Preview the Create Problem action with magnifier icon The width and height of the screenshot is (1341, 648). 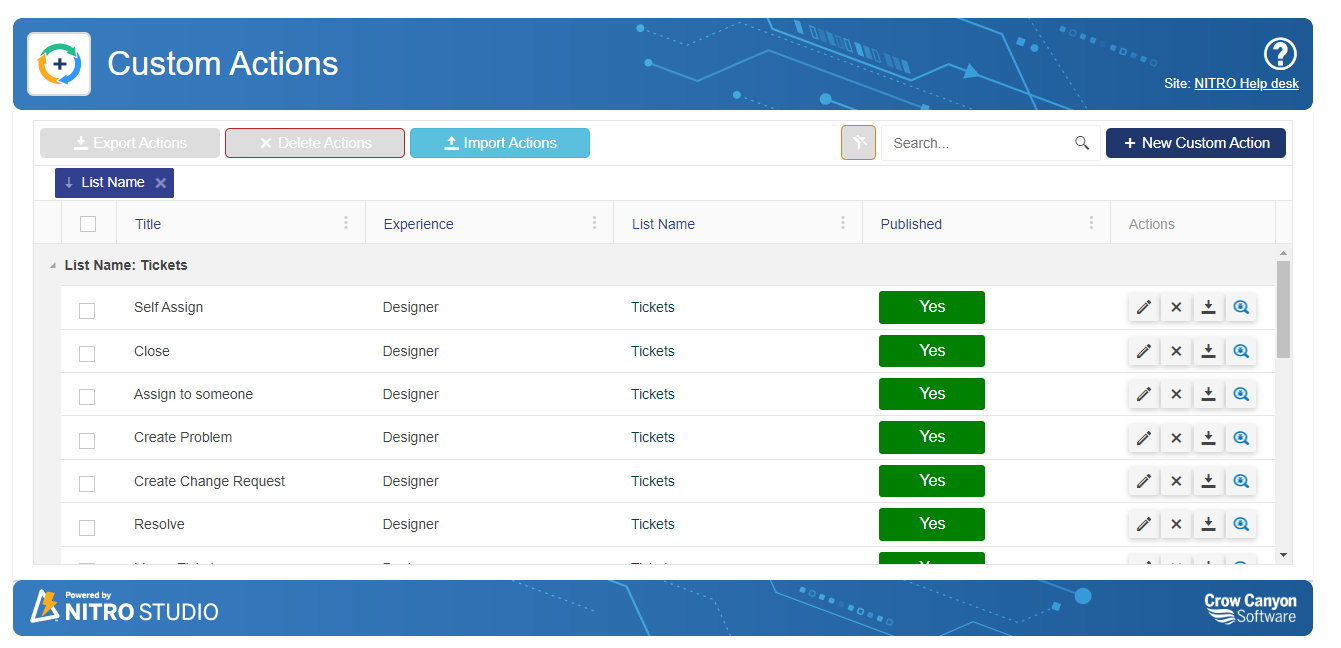pyautogui.click(x=1241, y=437)
